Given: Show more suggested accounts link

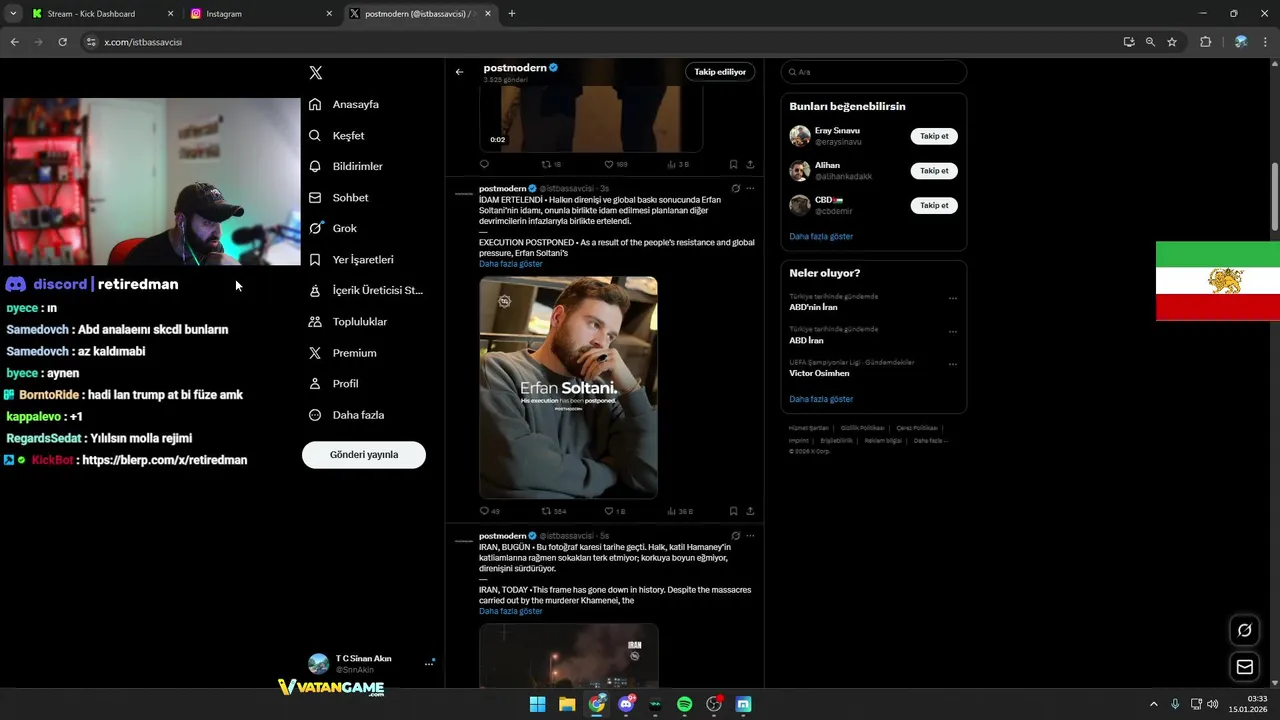Looking at the screenshot, I should 821,237.
